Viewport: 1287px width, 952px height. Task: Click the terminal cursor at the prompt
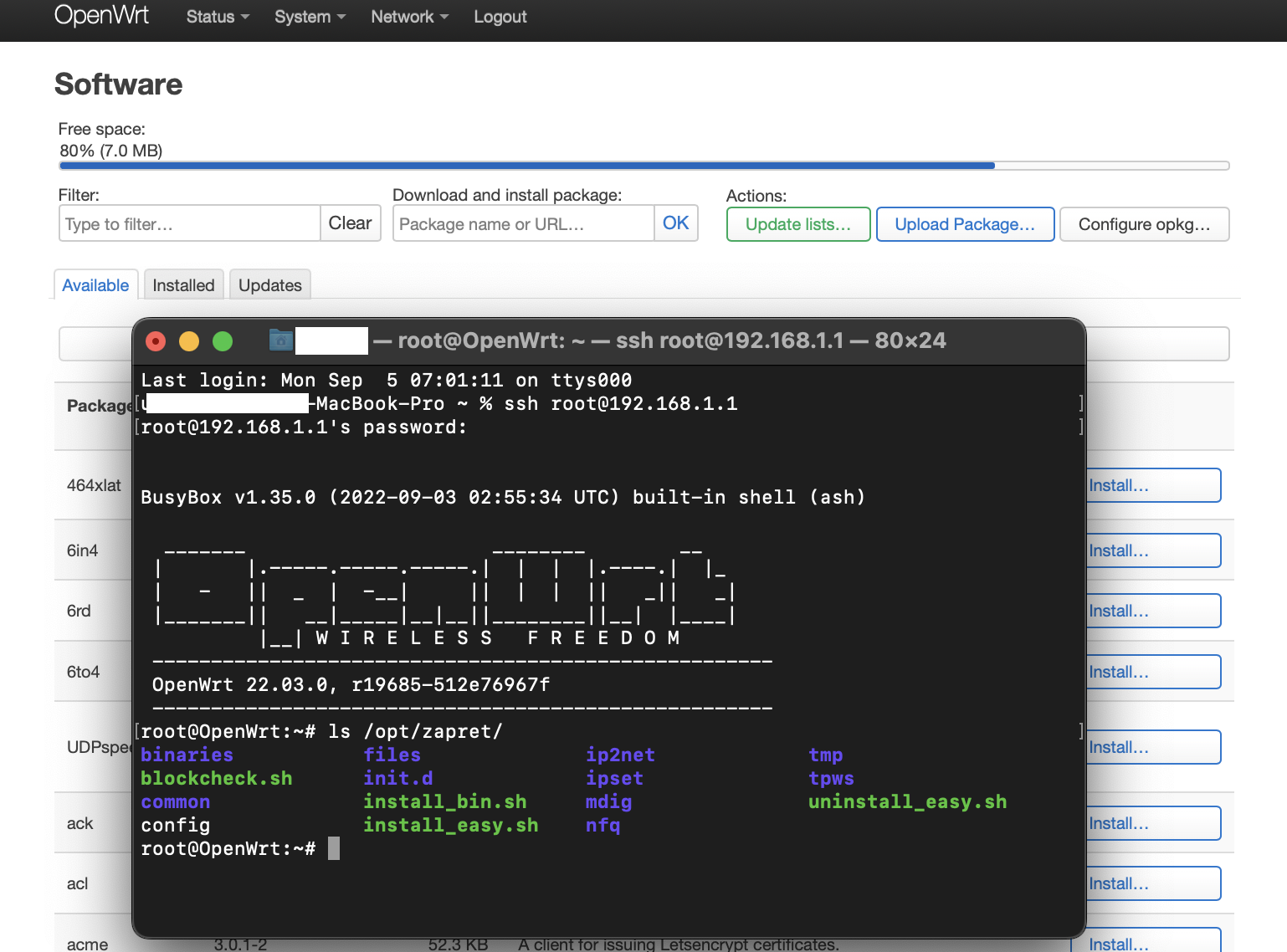pos(334,848)
